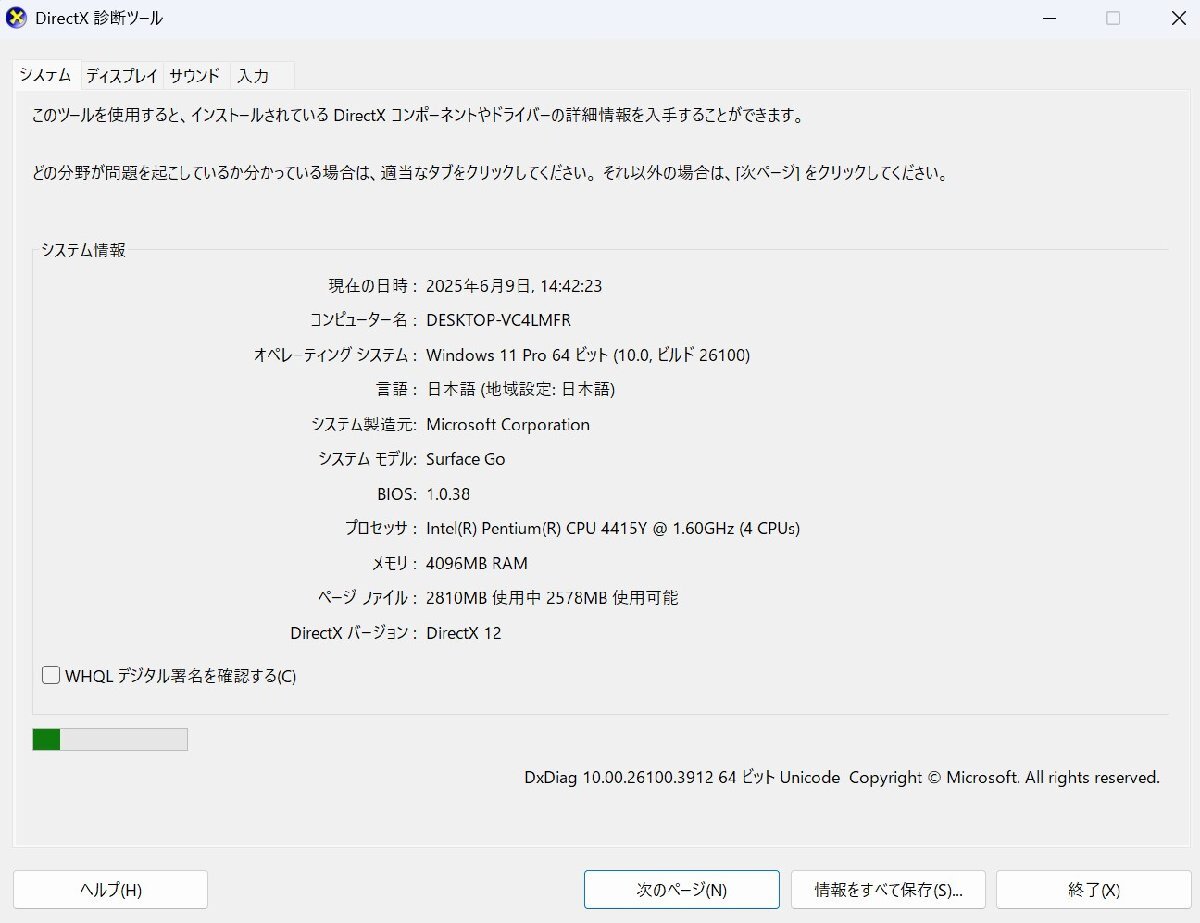Screen dimensions: 1200x923
Task: Select the システム tab
Action: pos(46,75)
